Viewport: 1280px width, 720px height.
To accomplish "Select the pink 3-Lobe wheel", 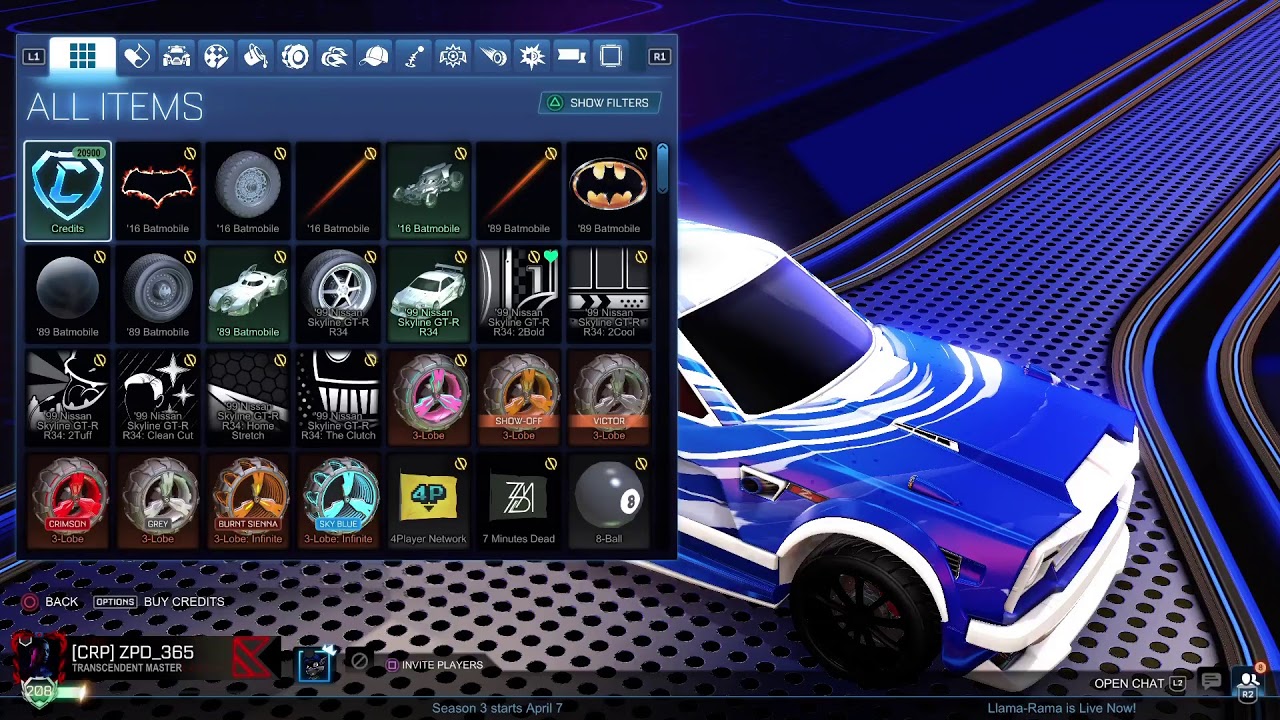I will (x=428, y=398).
